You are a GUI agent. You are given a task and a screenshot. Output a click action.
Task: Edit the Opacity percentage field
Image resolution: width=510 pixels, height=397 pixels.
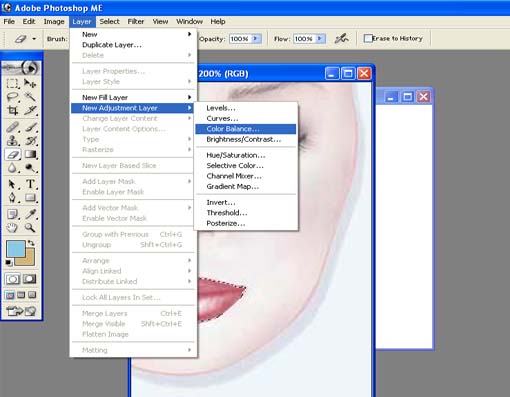coord(240,39)
